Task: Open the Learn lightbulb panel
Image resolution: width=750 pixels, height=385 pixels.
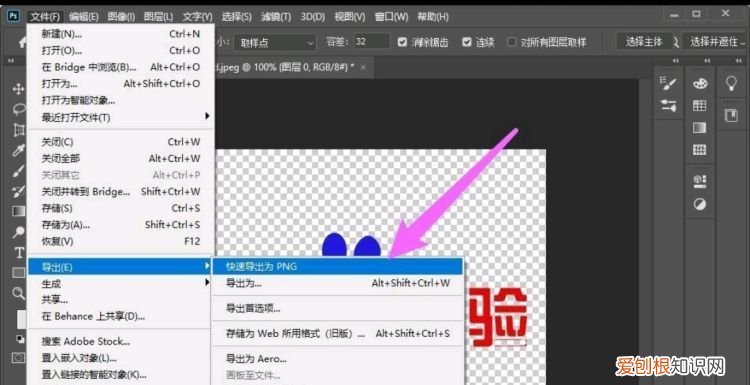Action: (731, 84)
